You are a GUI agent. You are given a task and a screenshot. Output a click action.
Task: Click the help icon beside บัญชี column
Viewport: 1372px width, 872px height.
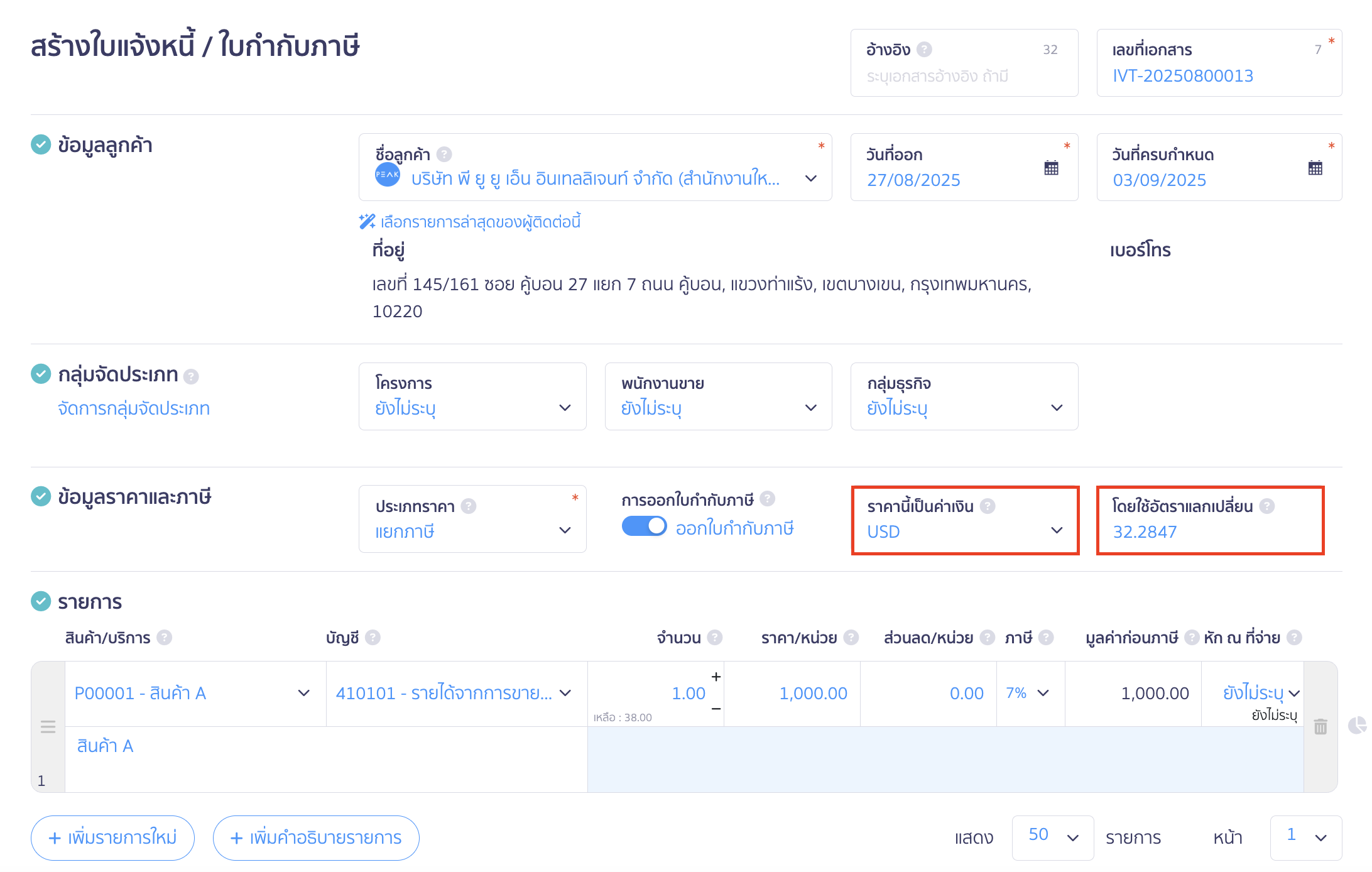373,638
